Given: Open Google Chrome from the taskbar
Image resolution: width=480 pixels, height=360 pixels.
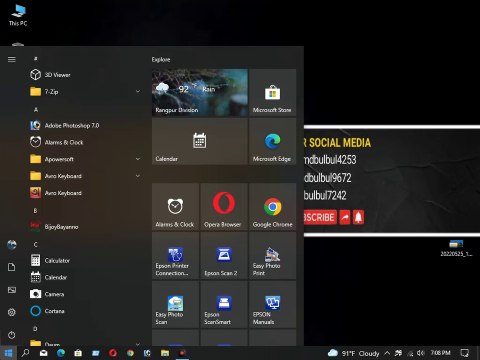Looking at the screenshot, I should click(130, 353).
